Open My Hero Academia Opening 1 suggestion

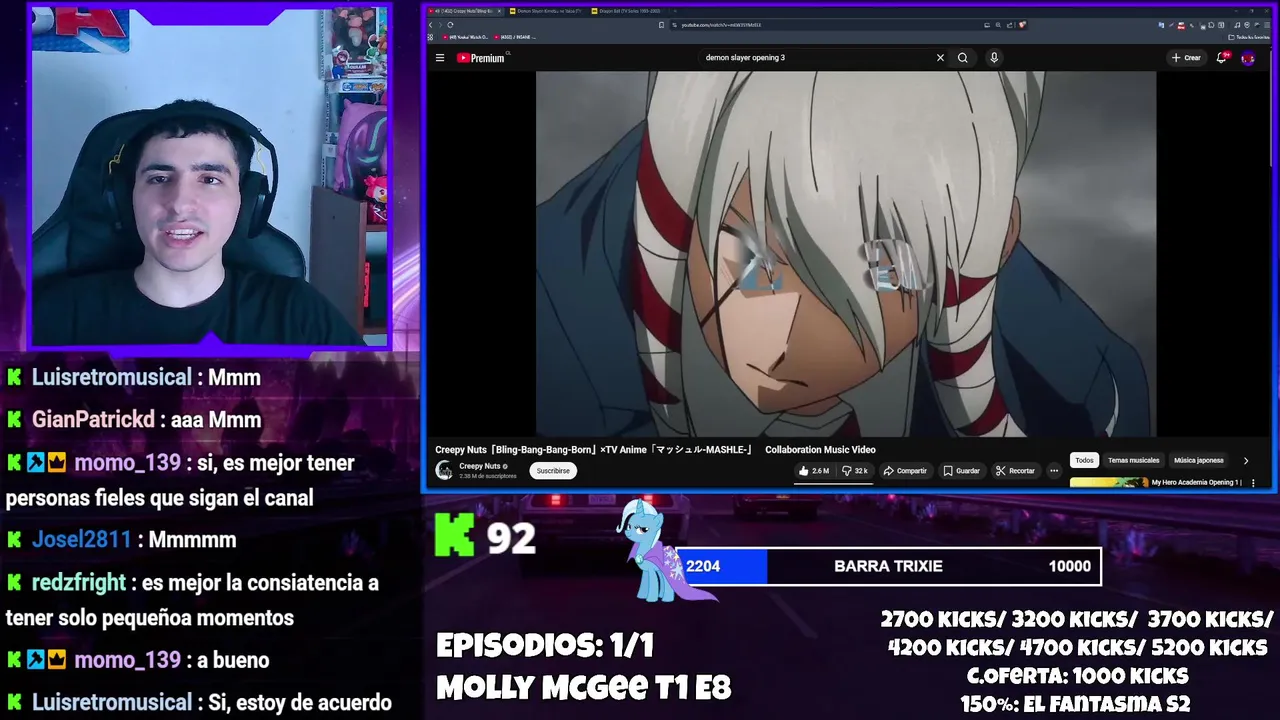1195,482
